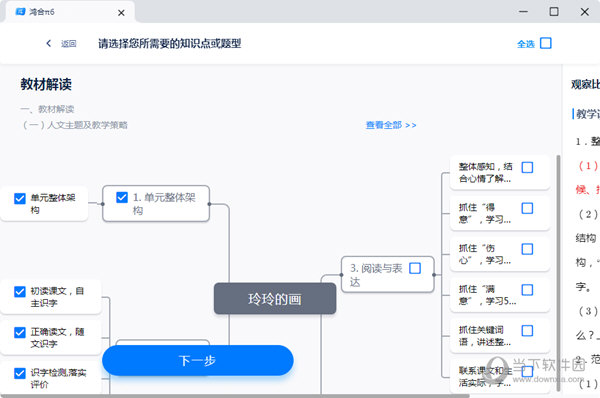Viewport: 600px width, 398px height.
Task: Click the 3. 阅读与表达 node label
Action: click(376, 275)
